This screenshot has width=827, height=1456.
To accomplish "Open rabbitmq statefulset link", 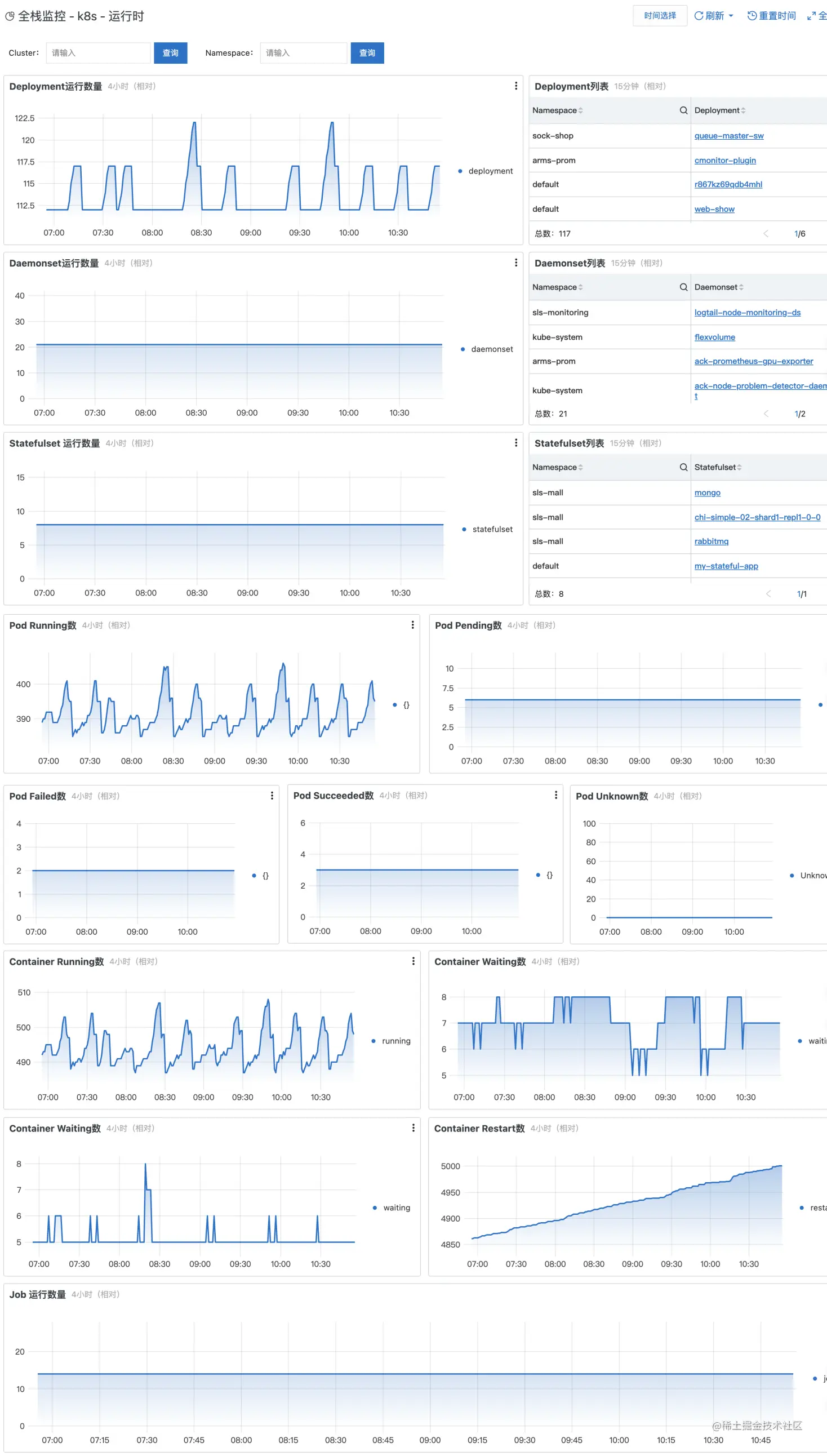I will [711, 541].
